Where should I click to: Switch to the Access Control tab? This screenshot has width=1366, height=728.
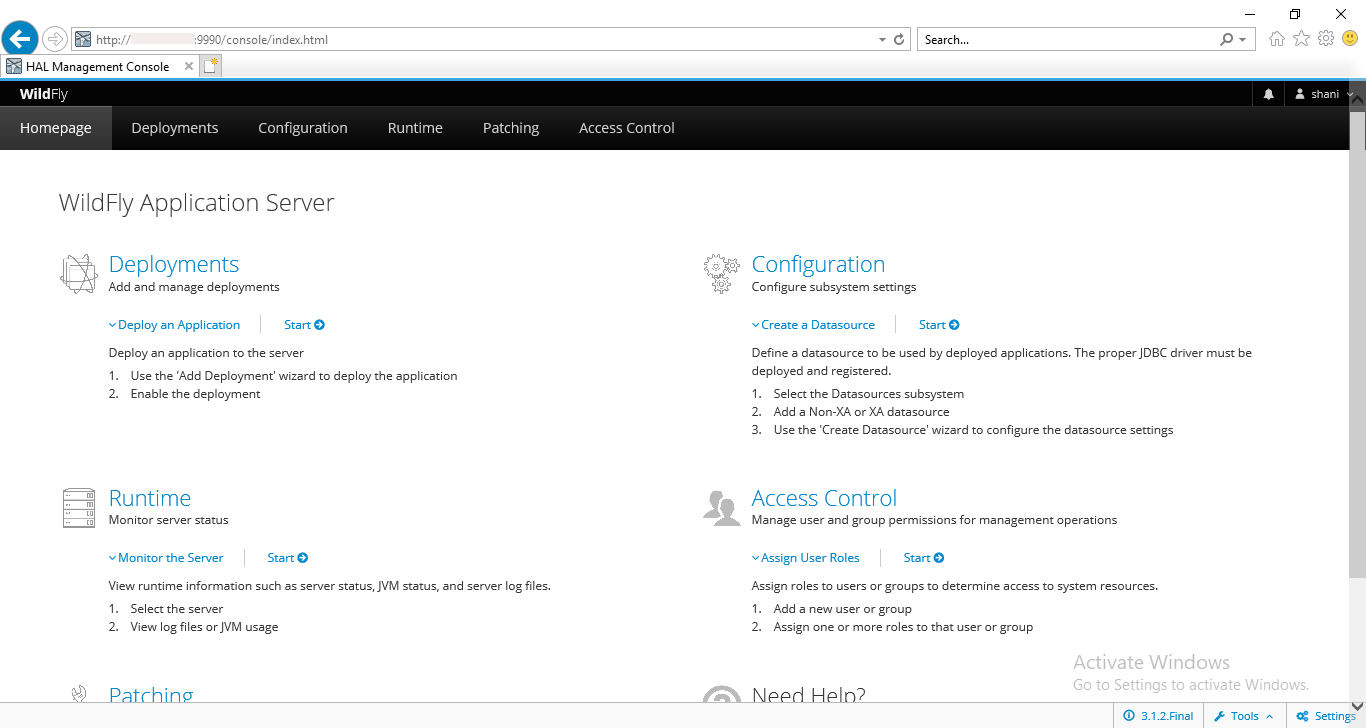click(626, 128)
